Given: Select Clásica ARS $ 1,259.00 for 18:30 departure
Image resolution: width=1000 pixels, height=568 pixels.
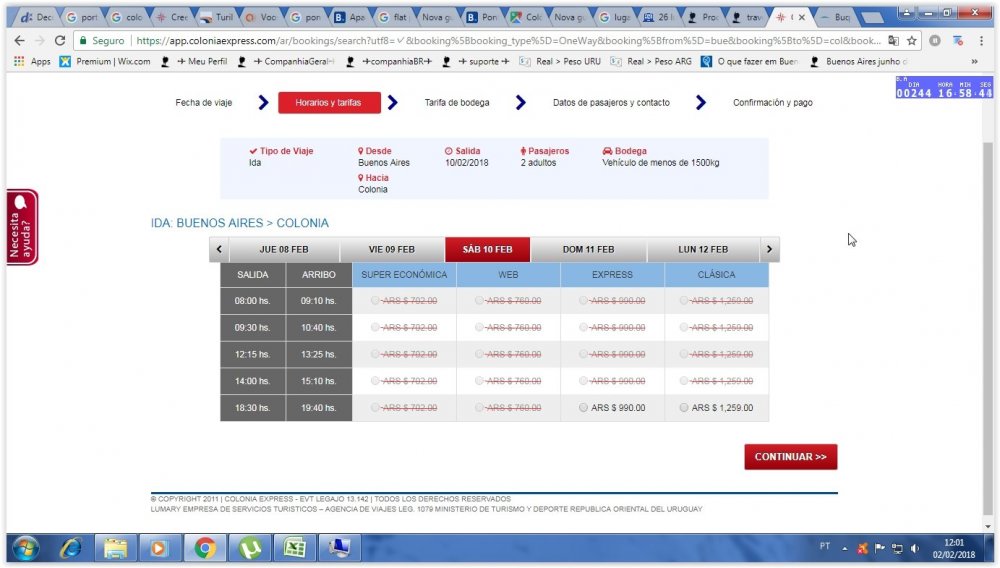Looking at the screenshot, I should [684, 408].
